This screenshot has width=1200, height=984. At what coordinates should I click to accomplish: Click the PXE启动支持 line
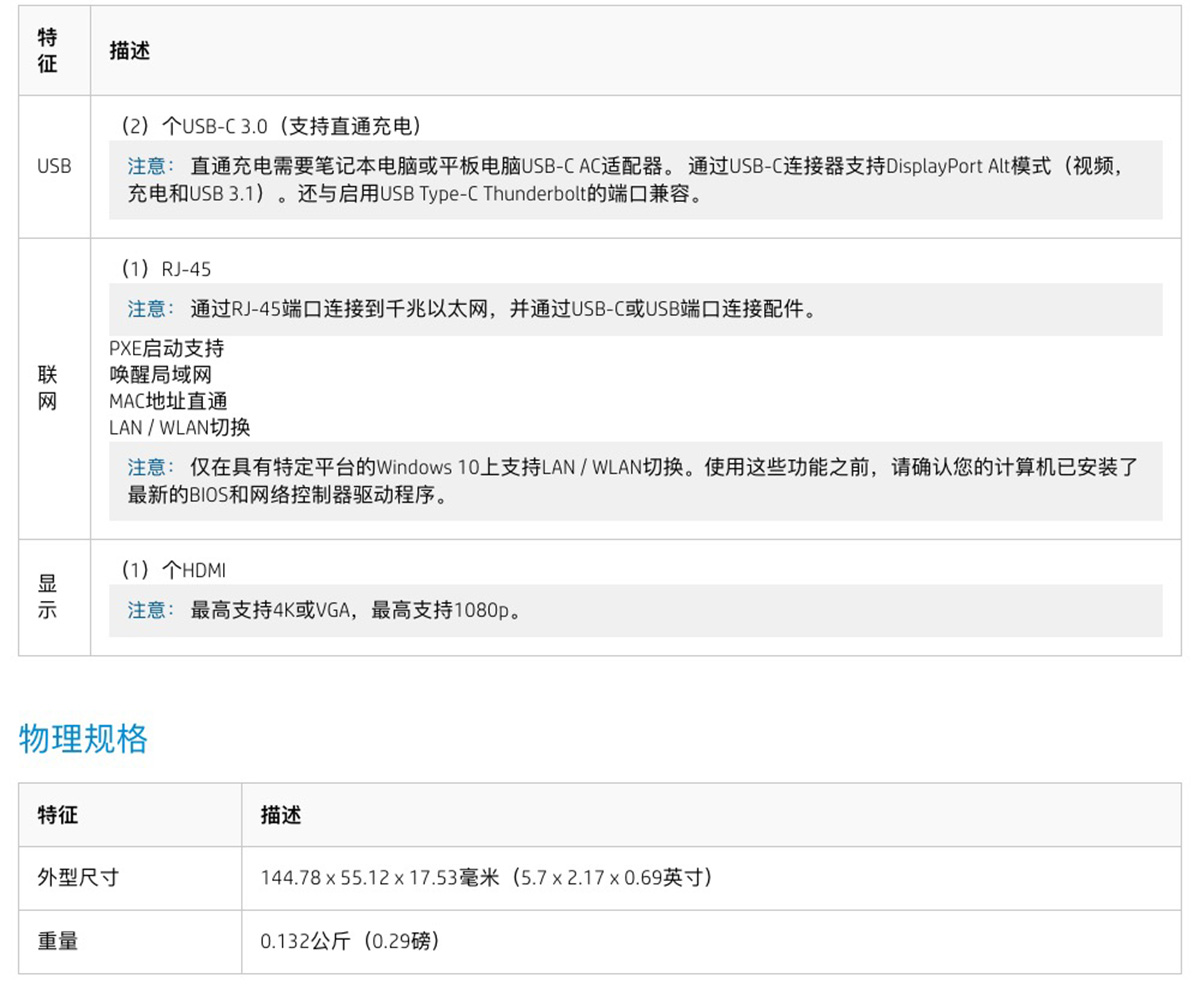pyautogui.click(x=166, y=348)
